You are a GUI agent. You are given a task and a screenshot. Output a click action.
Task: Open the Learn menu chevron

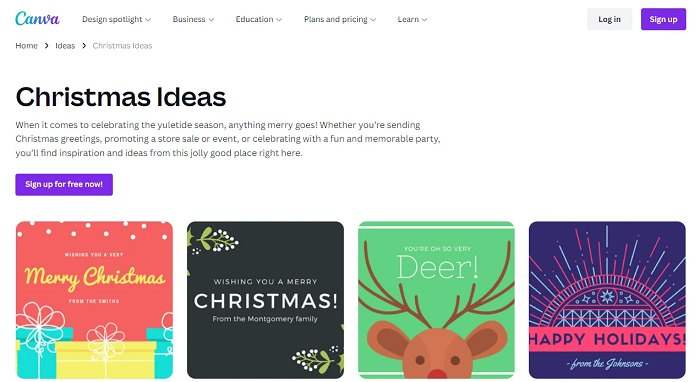pos(425,20)
